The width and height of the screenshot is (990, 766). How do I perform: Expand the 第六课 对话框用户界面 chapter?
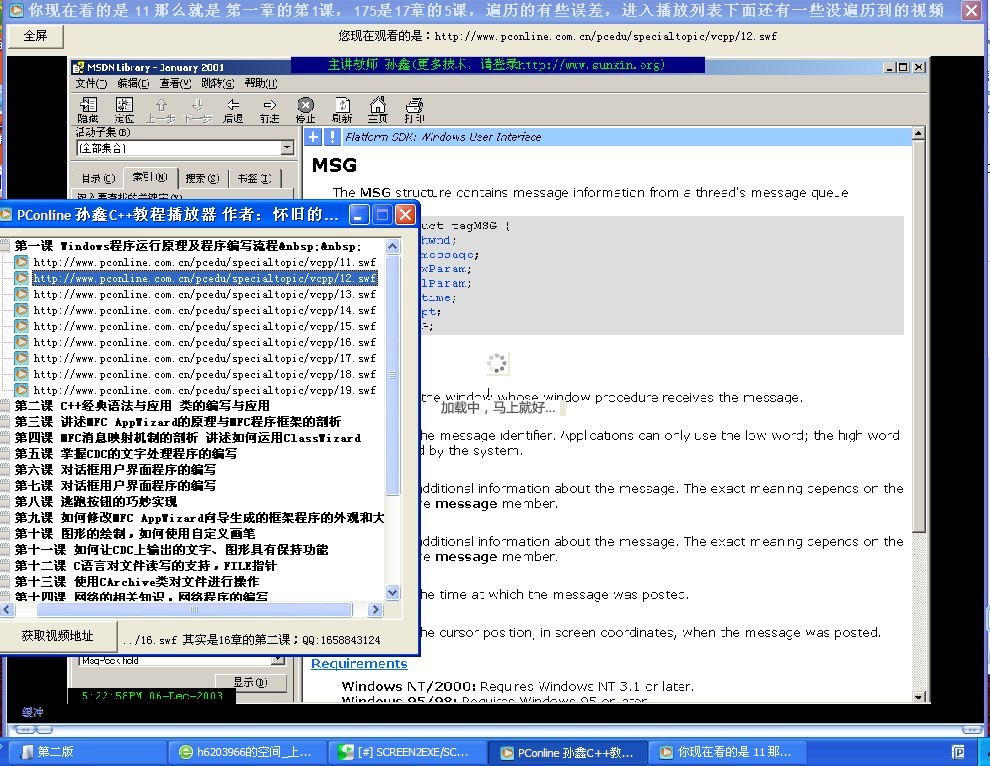pos(4,470)
